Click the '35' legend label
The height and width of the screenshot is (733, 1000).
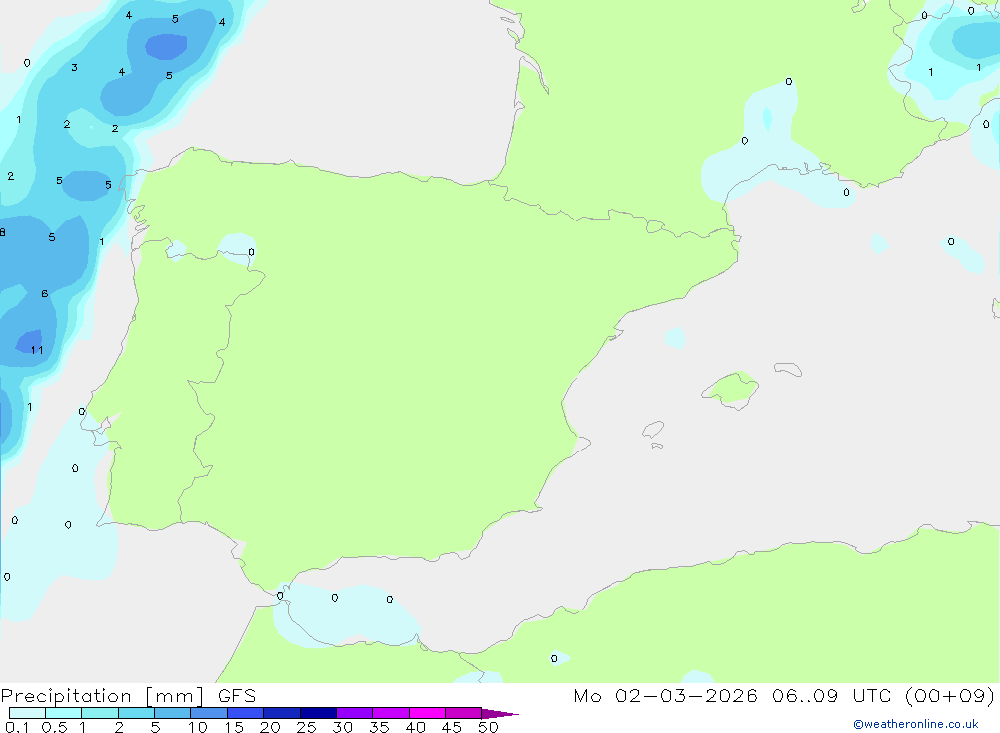pos(379,727)
